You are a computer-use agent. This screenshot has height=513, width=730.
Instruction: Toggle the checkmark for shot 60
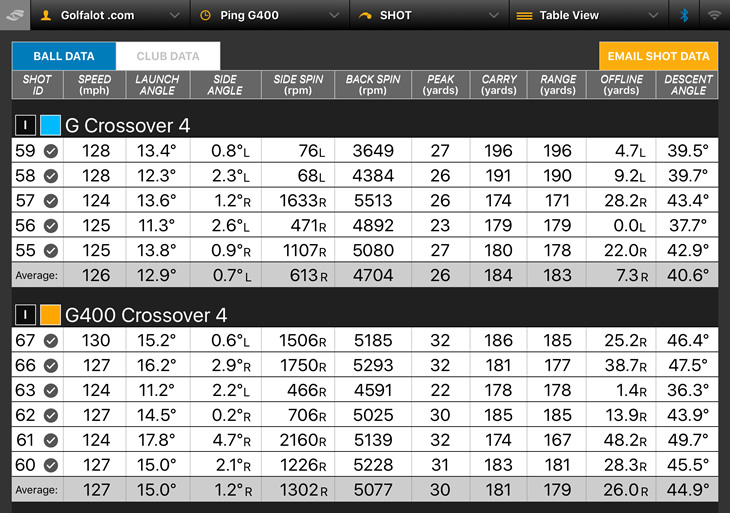pyautogui.click(x=51, y=465)
